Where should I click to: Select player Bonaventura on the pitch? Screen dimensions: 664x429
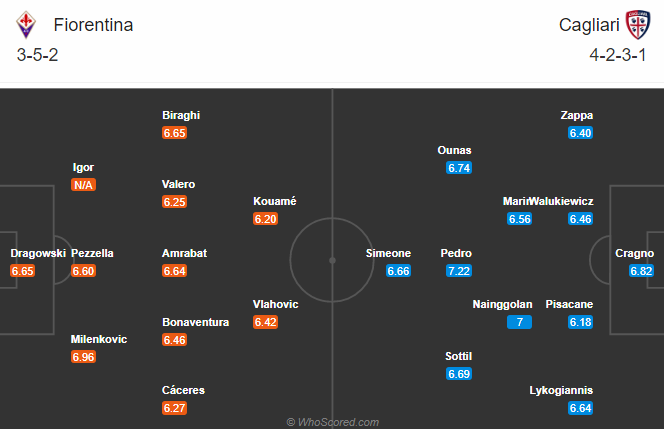[x=196, y=322]
